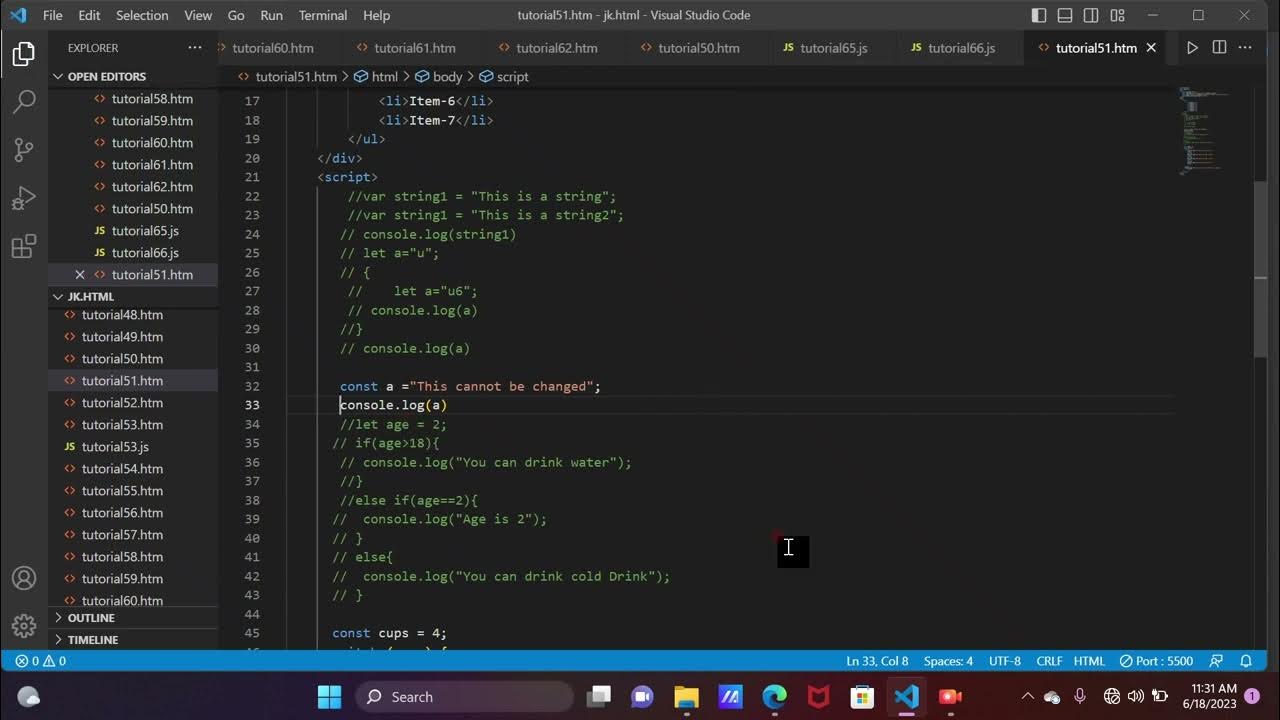Screen dimensions: 1280x720
Task: Switch to the tutorial62.htm tab
Action: tap(557, 48)
